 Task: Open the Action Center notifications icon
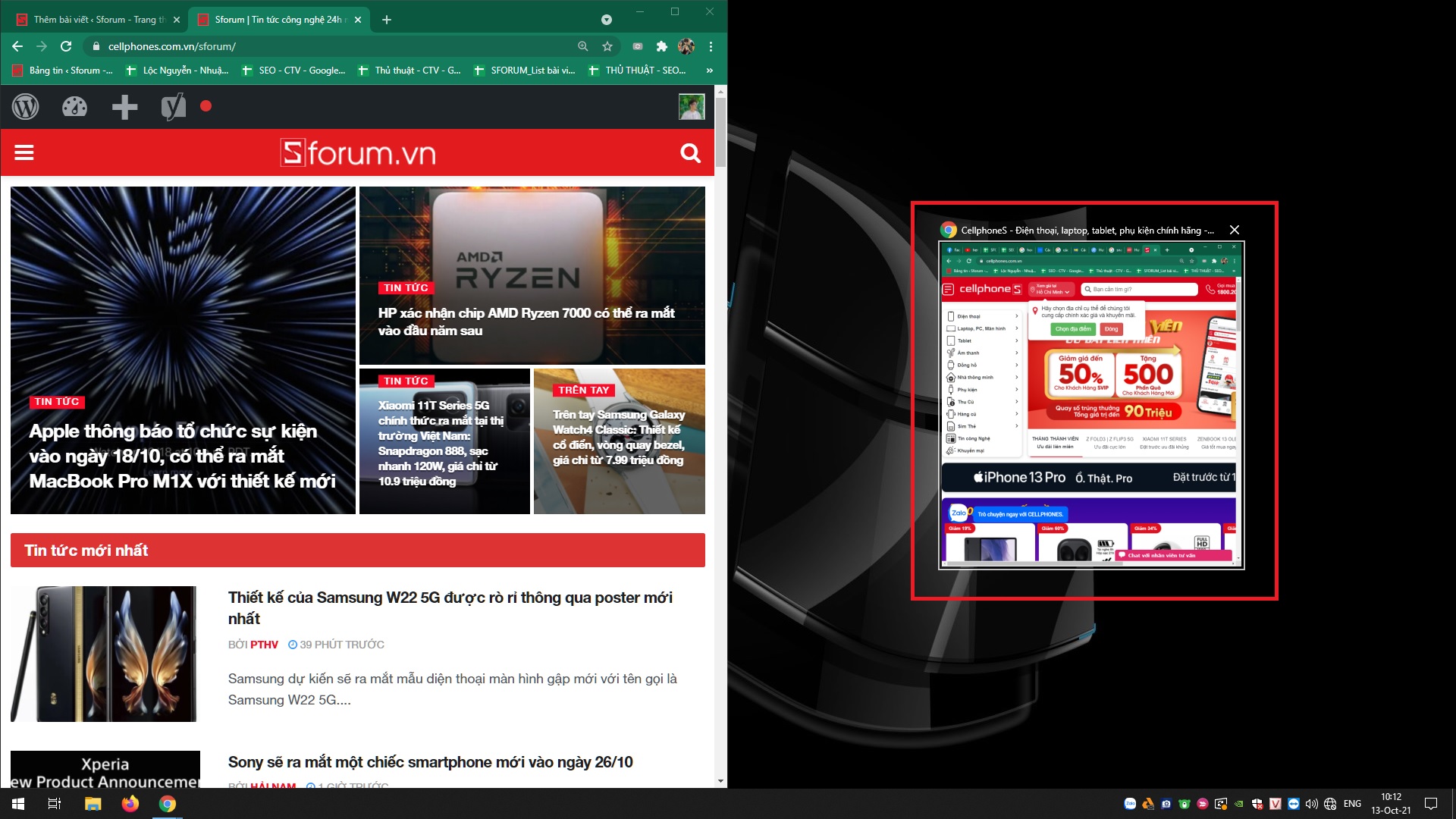click(1431, 804)
